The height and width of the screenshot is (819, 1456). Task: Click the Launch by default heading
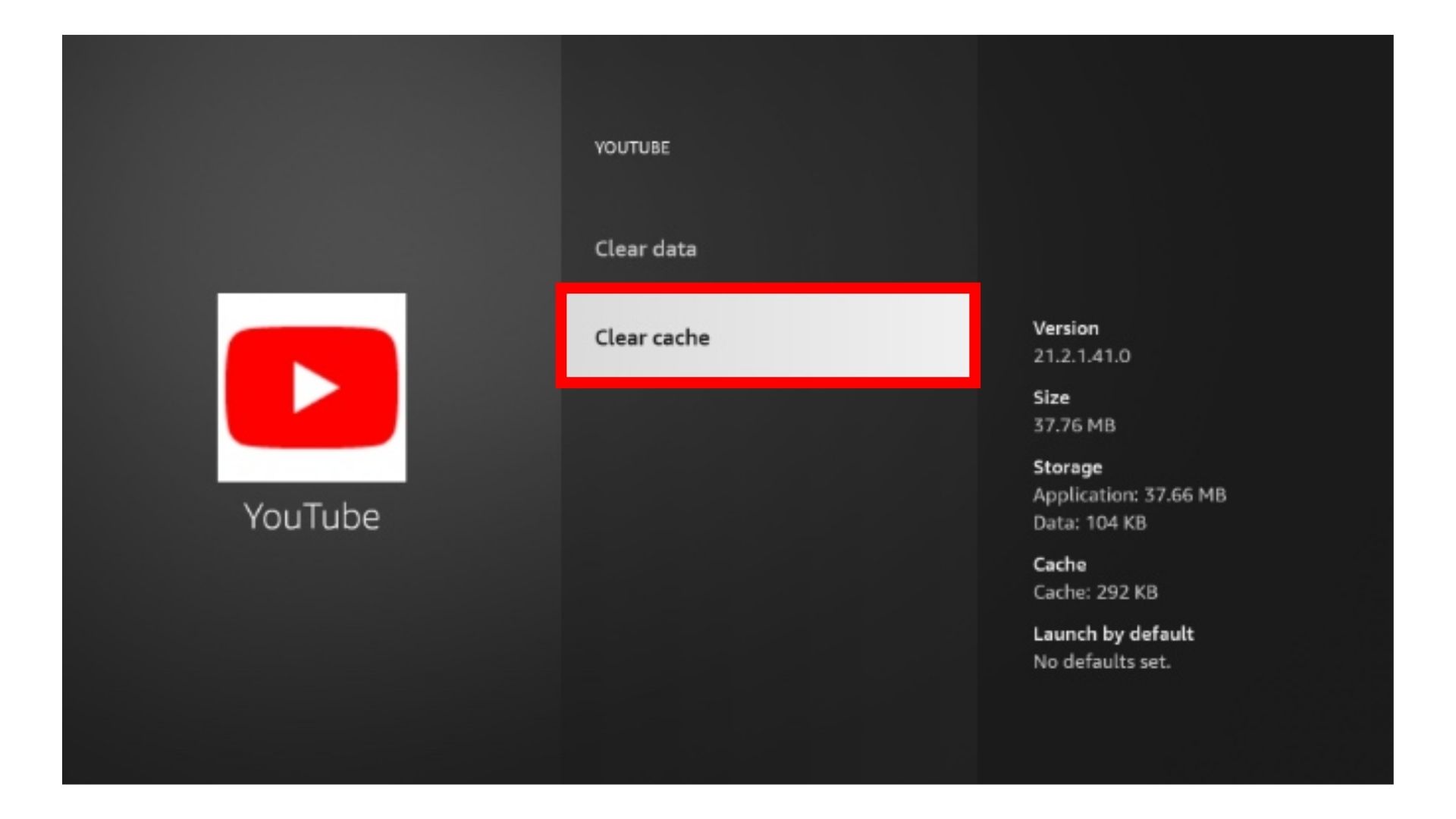1113,634
